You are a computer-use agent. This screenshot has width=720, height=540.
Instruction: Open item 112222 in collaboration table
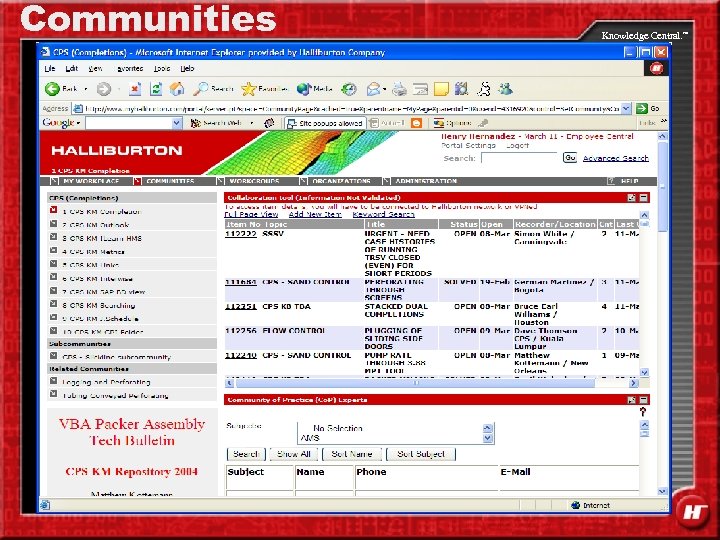pyautogui.click(x=241, y=234)
